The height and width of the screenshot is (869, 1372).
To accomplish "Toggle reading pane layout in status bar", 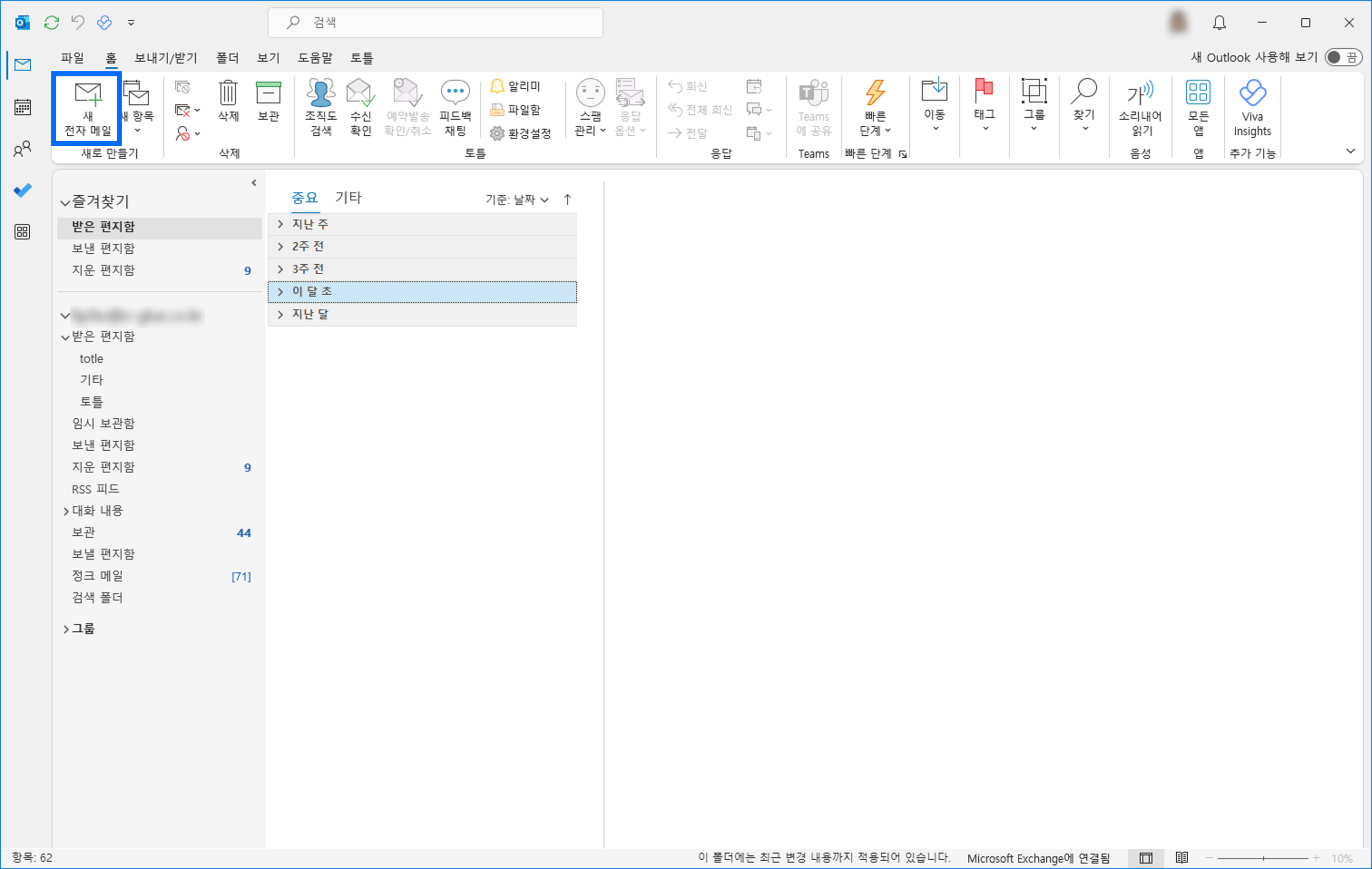I will (x=1144, y=858).
